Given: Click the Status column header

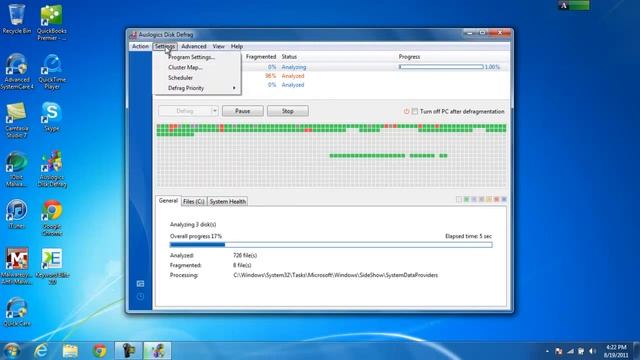Looking at the screenshot, I should [289, 57].
